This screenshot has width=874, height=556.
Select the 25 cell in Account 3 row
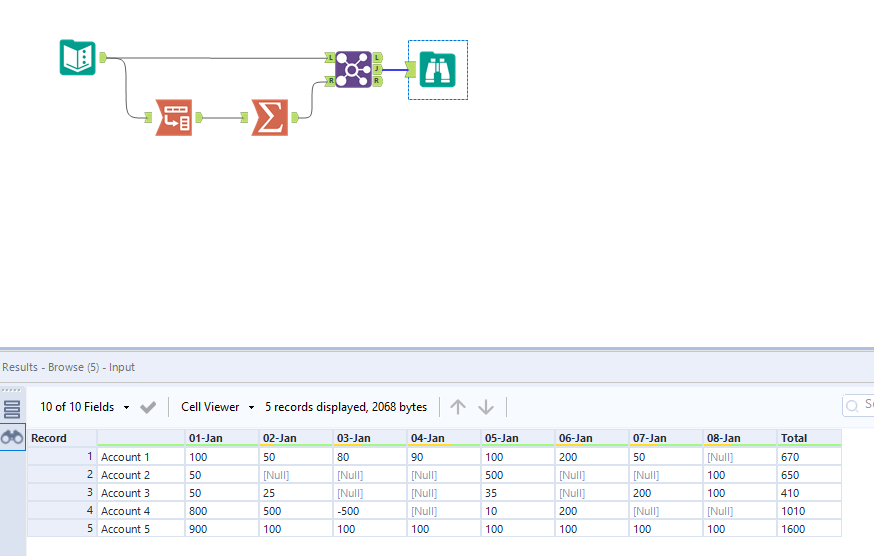pyautogui.click(x=296, y=492)
